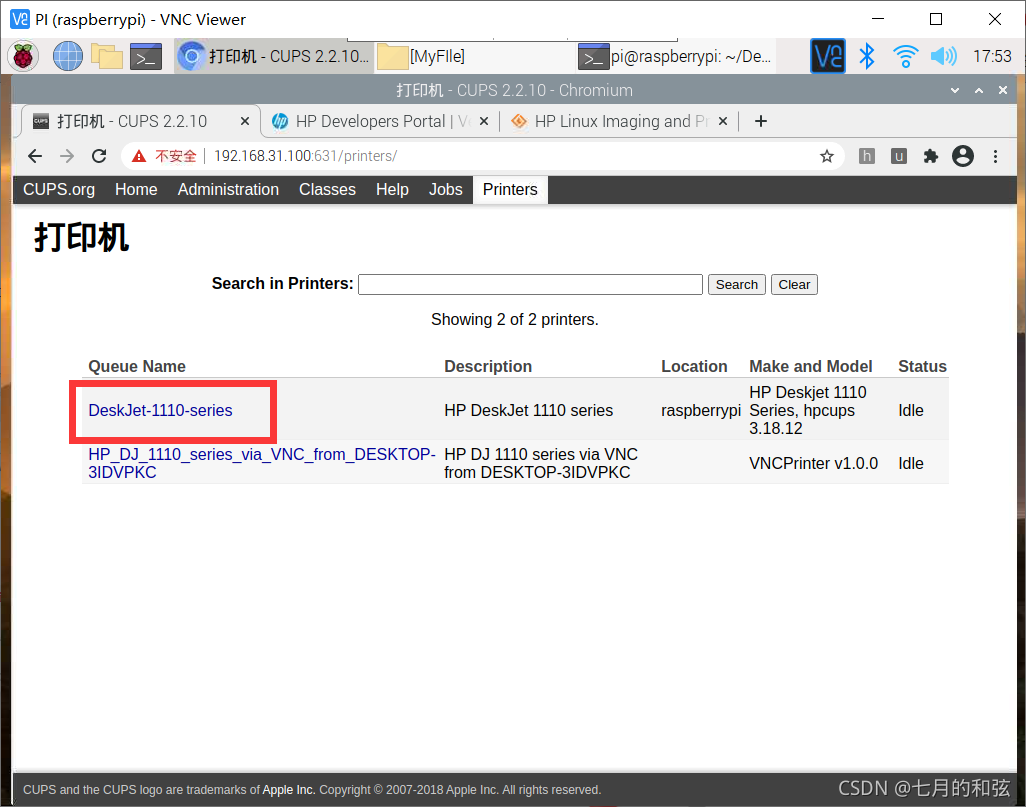Open the 'h' browser extension
The image size is (1026, 807).
pyautogui.click(x=867, y=156)
